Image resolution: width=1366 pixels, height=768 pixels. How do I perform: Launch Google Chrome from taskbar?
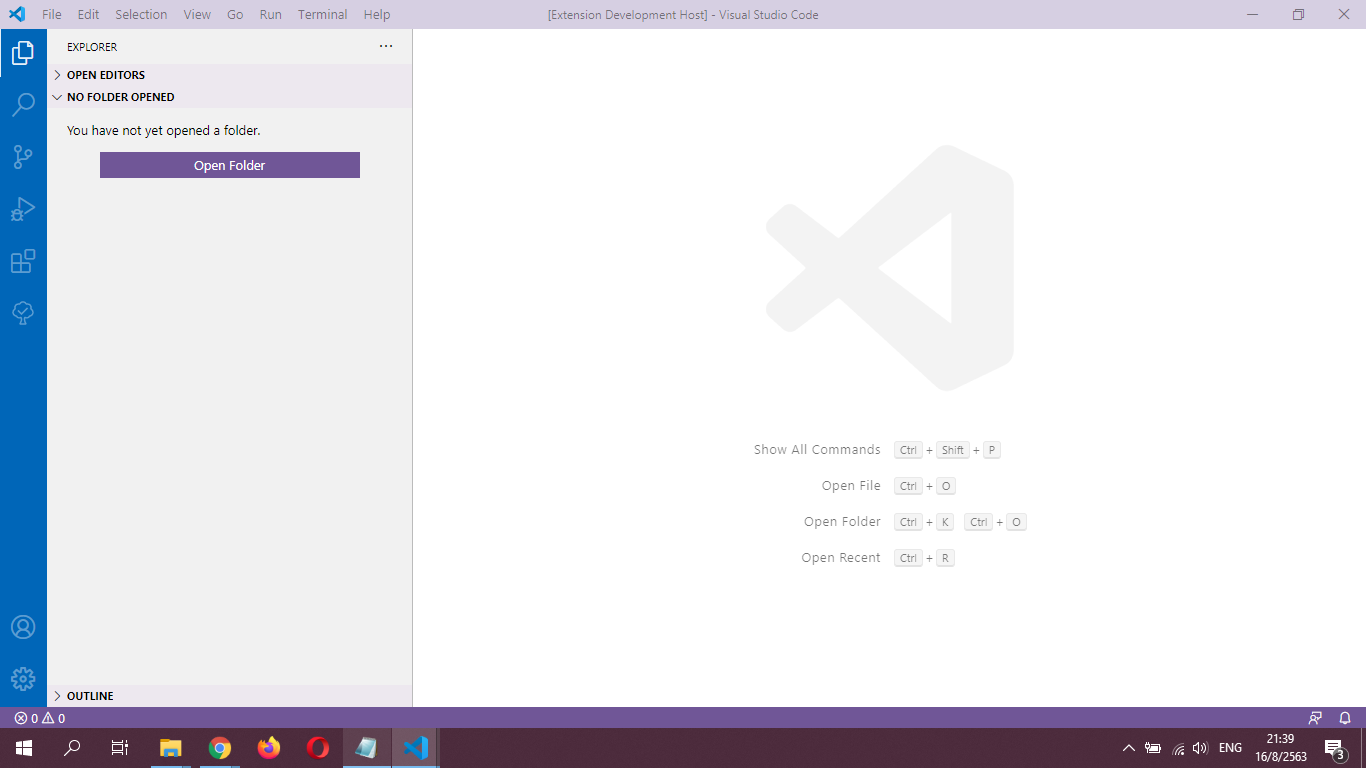[220, 748]
